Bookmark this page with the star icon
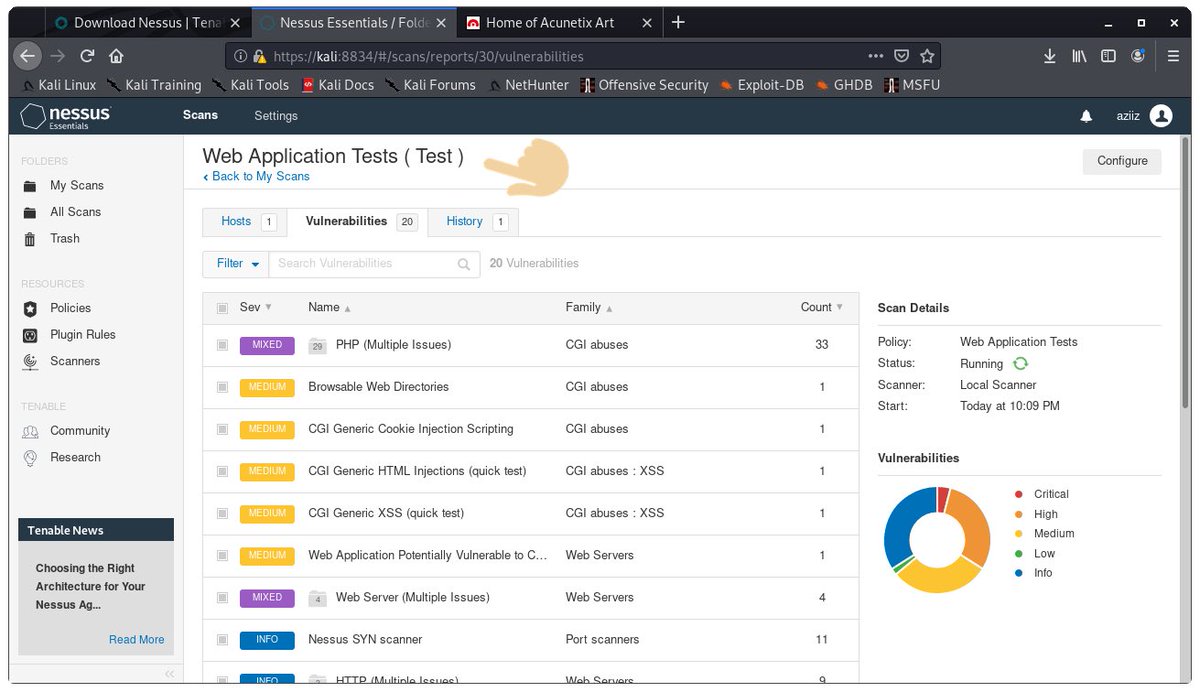The image size is (1200, 692). point(927,57)
